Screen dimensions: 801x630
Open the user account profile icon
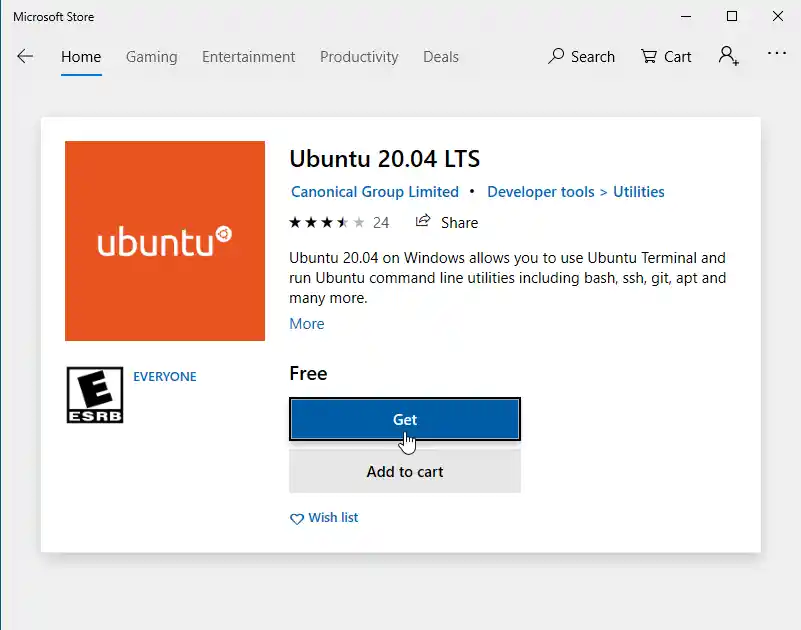(728, 55)
